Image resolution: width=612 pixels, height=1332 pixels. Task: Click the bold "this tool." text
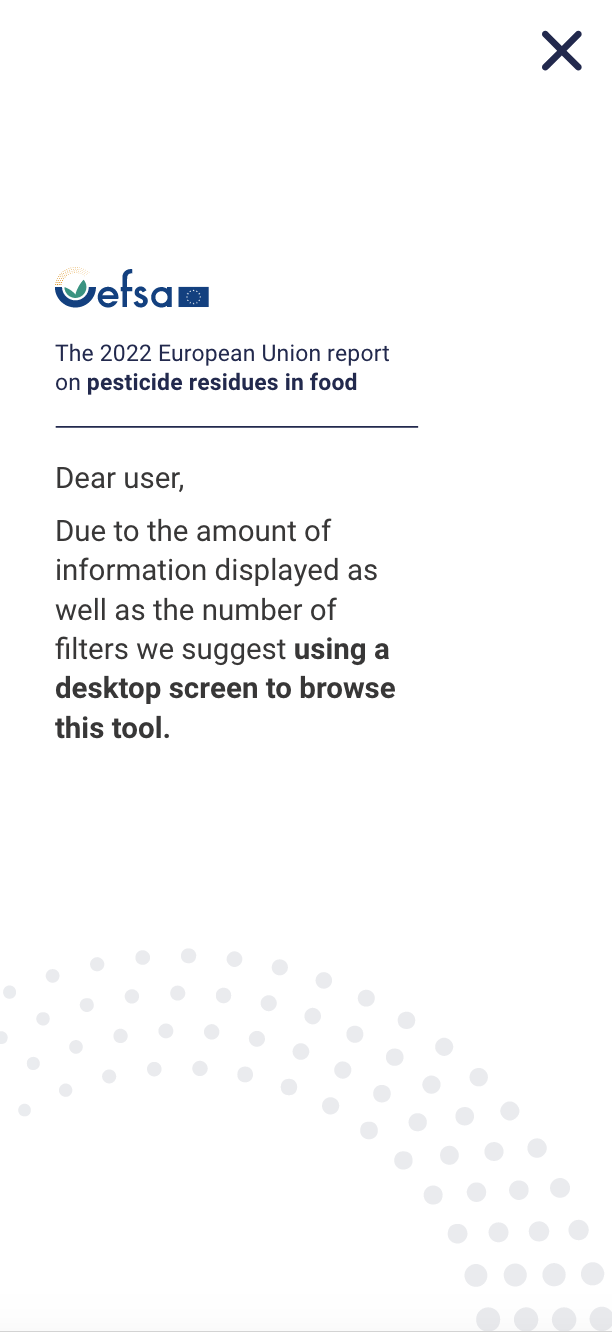113,729
